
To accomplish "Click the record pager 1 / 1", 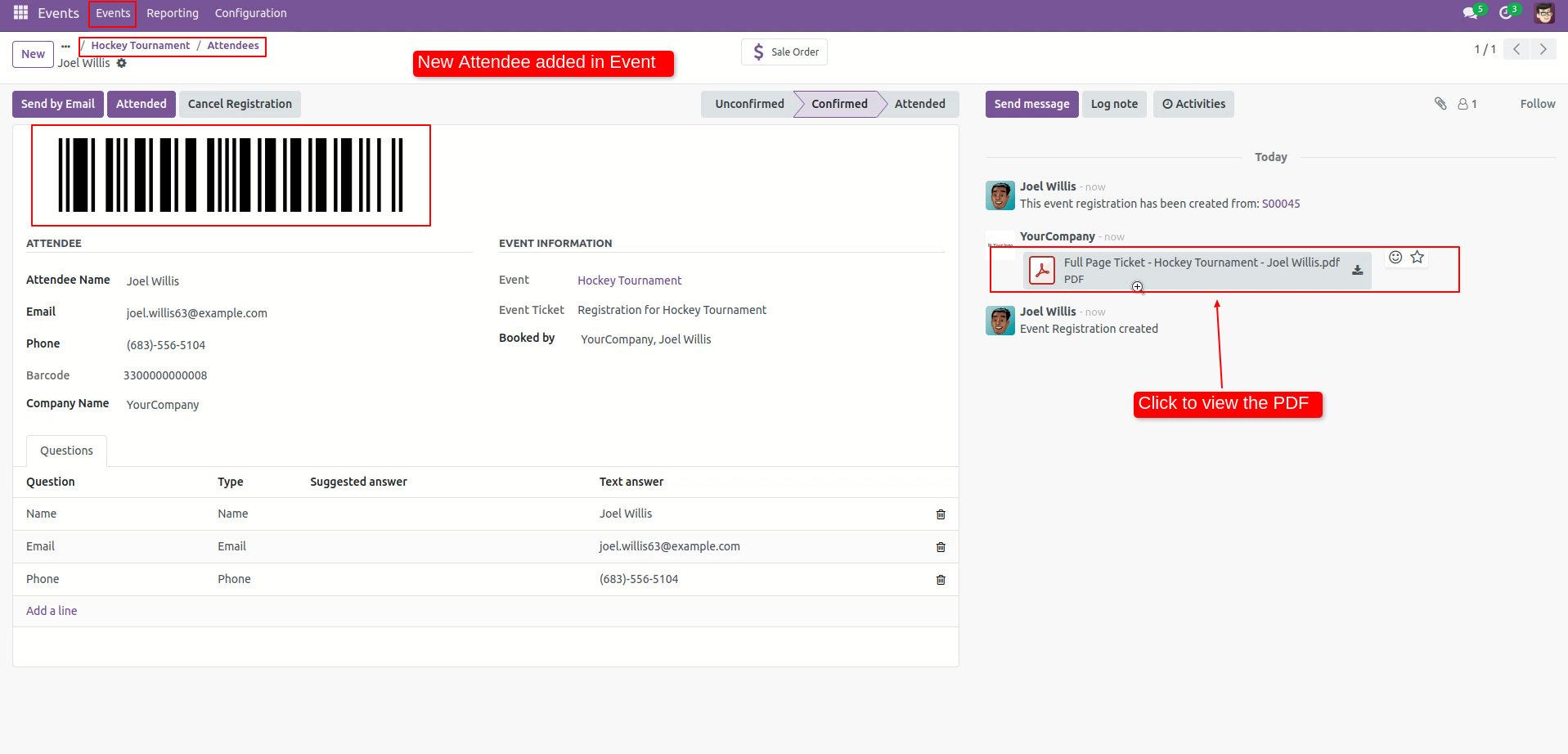I will point(1485,49).
